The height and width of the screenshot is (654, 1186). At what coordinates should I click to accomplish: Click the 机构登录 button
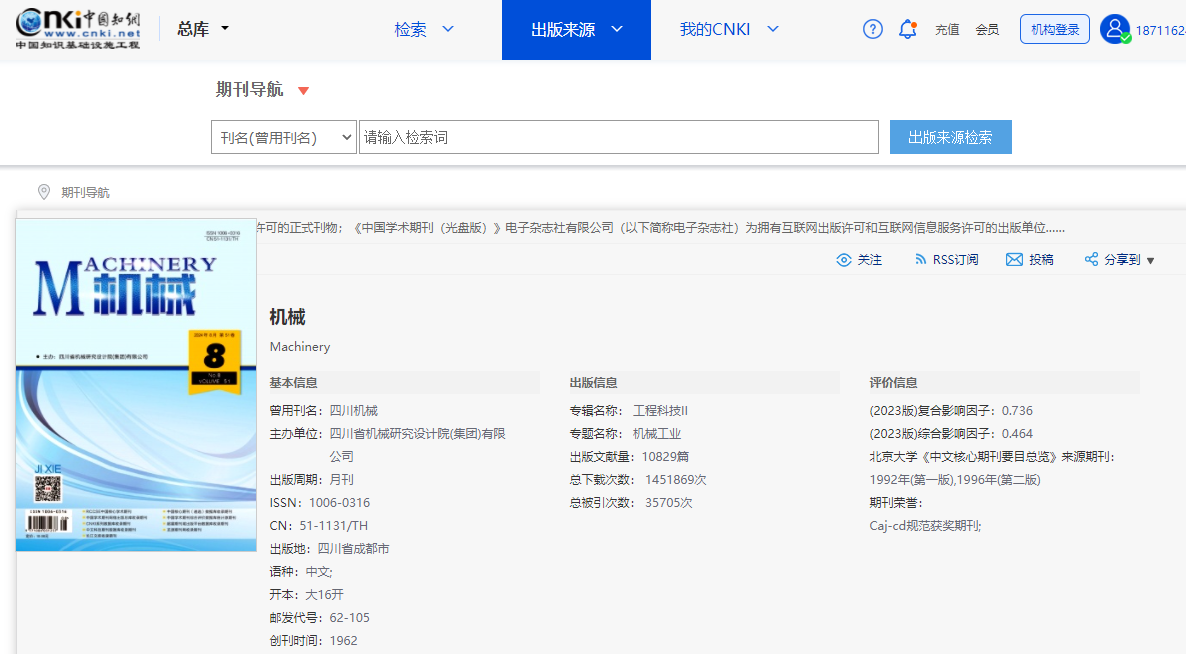tap(1054, 29)
